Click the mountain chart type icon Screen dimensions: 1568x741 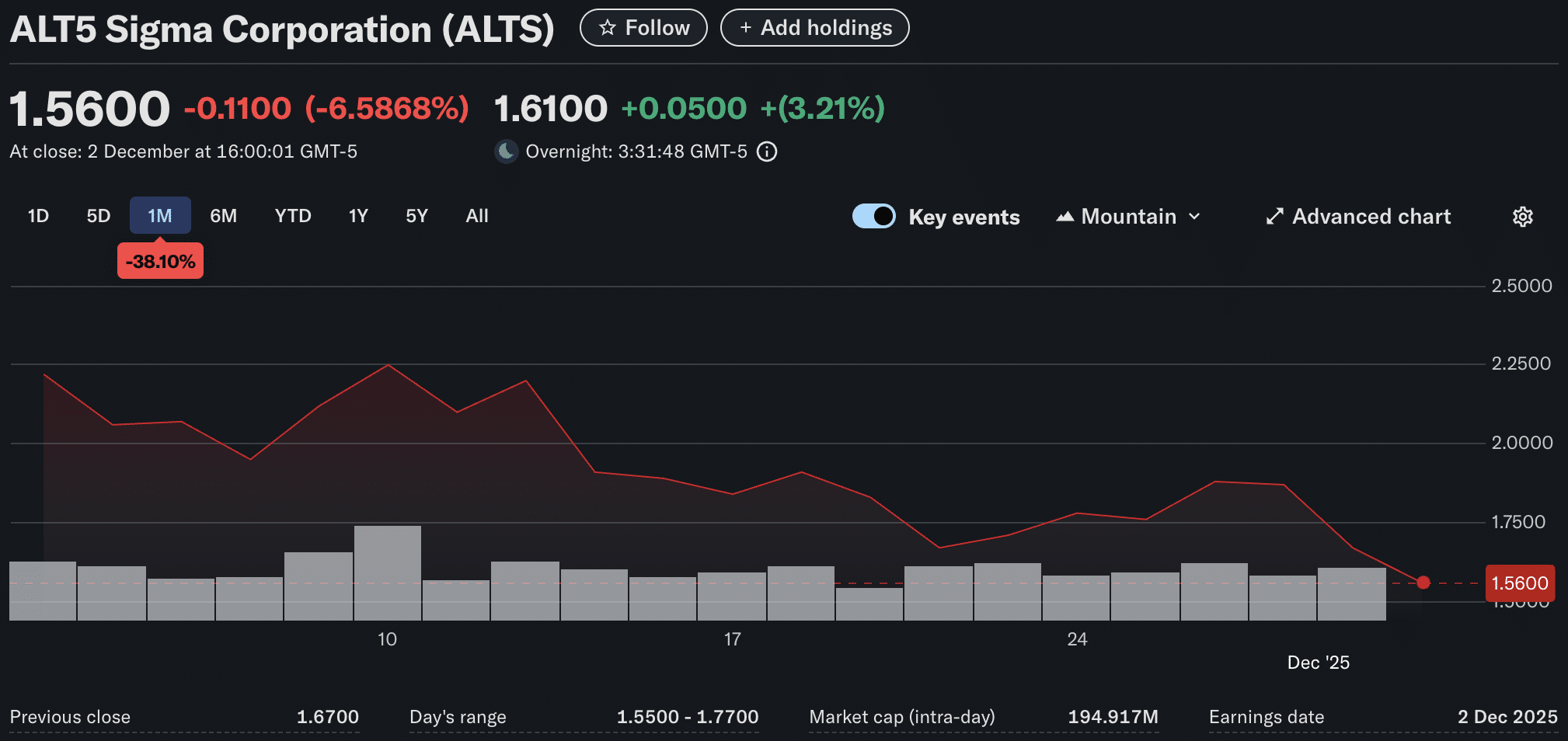(1066, 216)
